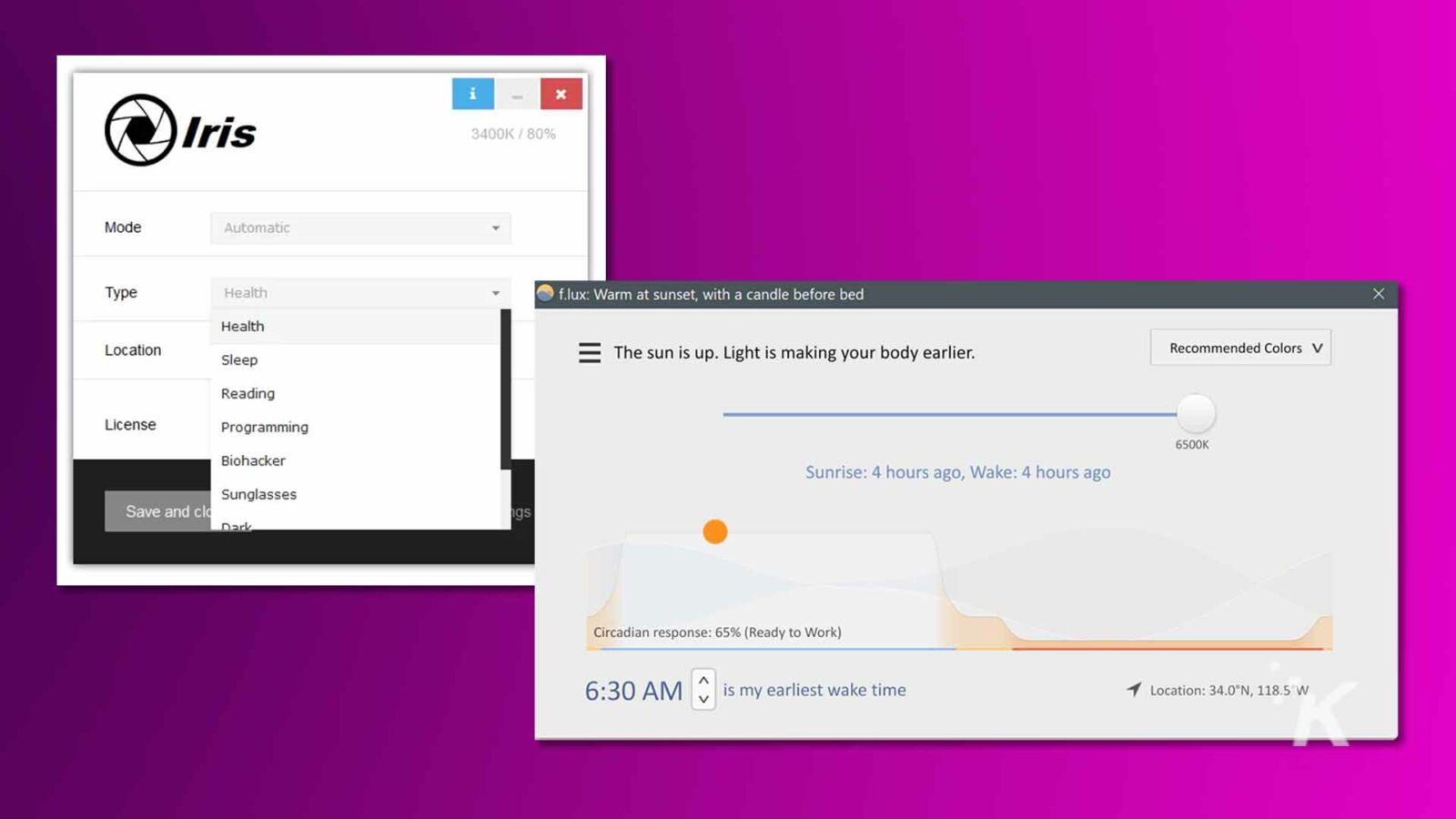Viewport: 1456px width, 819px height.
Task: Select Sleep from the Type list
Action: [x=355, y=360]
